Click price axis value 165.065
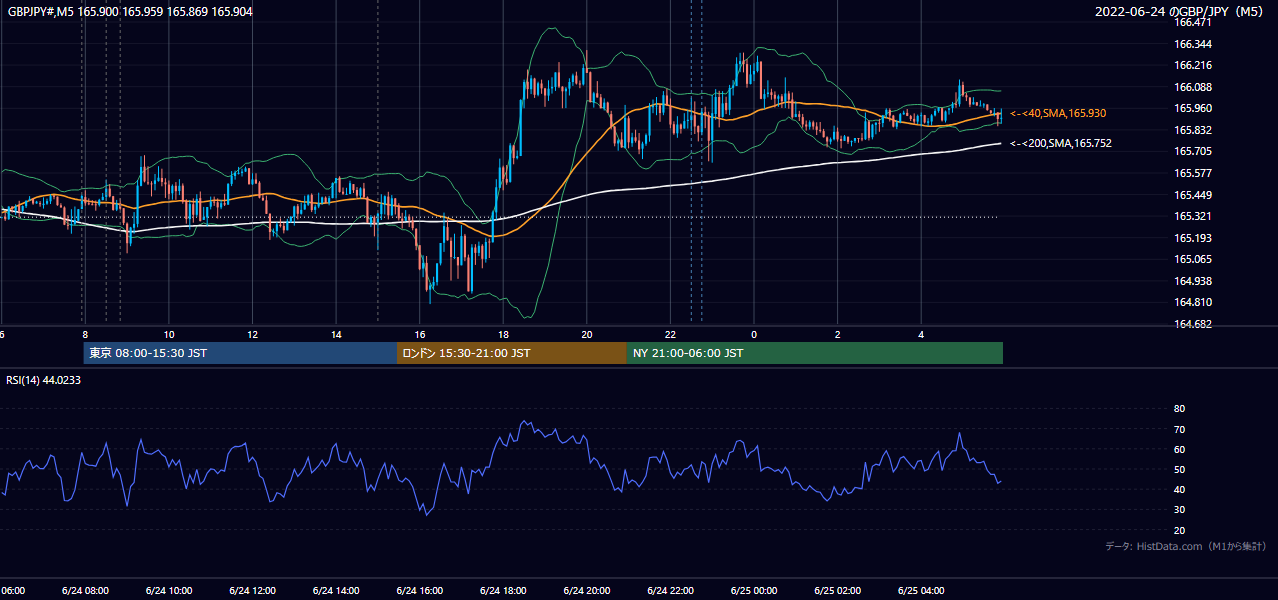Image resolution: width=1278 pixels, height=600 pixels. pyautogui.click(x=1193, y=259)
